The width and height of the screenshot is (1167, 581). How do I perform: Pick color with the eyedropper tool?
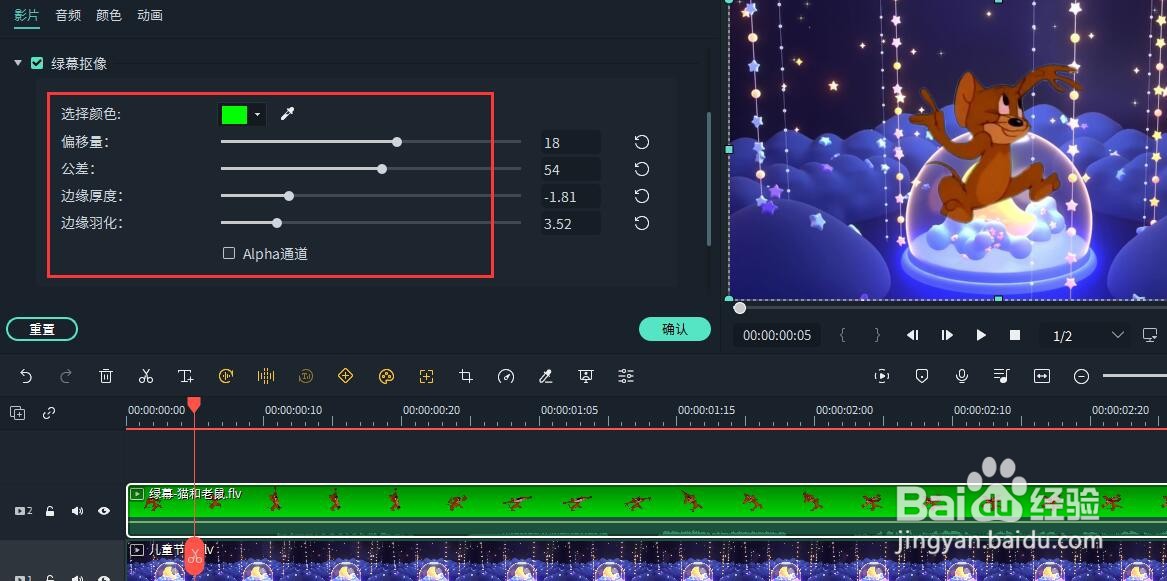tap(287, 114)
